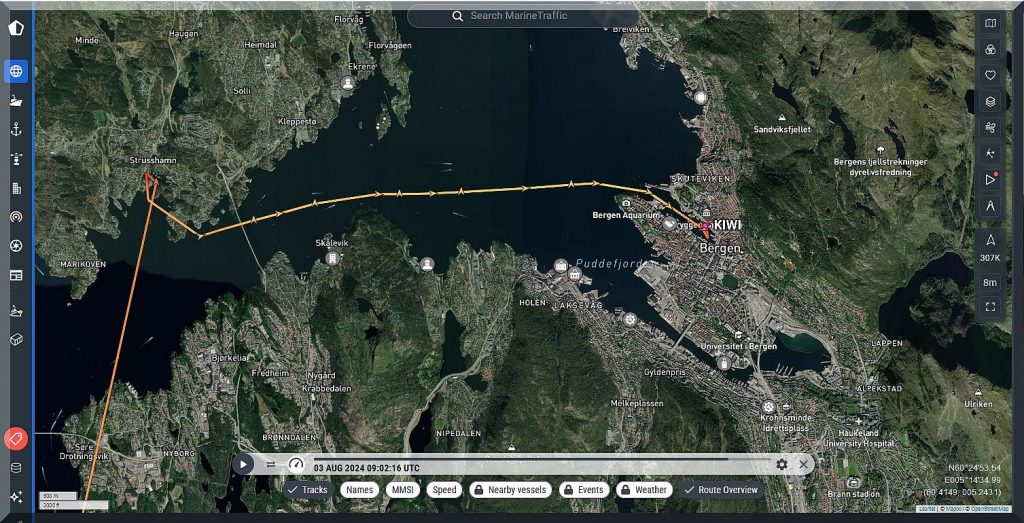Enable the MMSI toggle chip

(403, 490)
